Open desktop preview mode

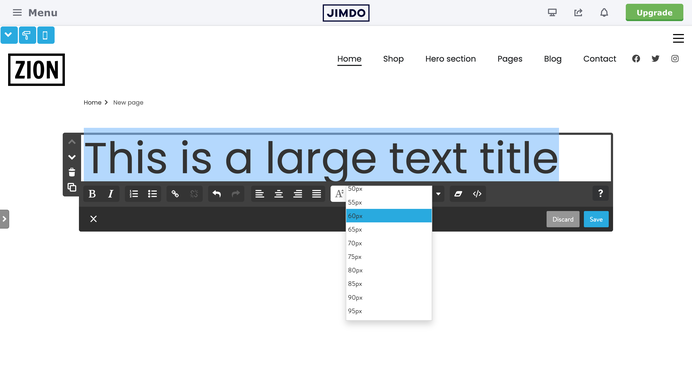point(552,12)
